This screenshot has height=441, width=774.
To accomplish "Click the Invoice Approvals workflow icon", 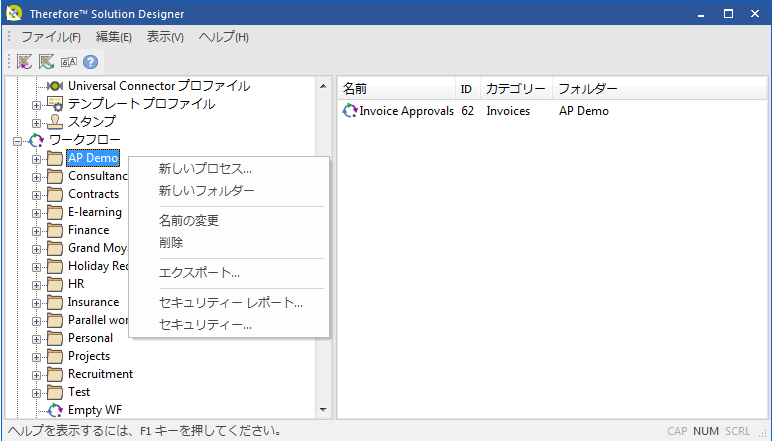I will (350, 111).
